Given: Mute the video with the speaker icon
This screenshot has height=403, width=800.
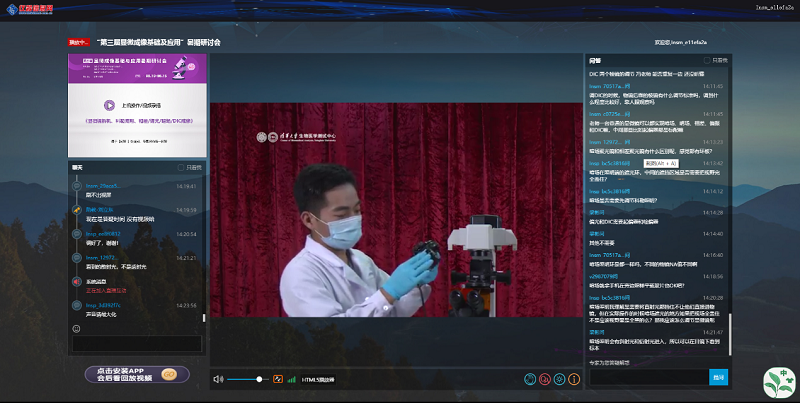Looking at the screenshot, I should [x=217, y=379].
